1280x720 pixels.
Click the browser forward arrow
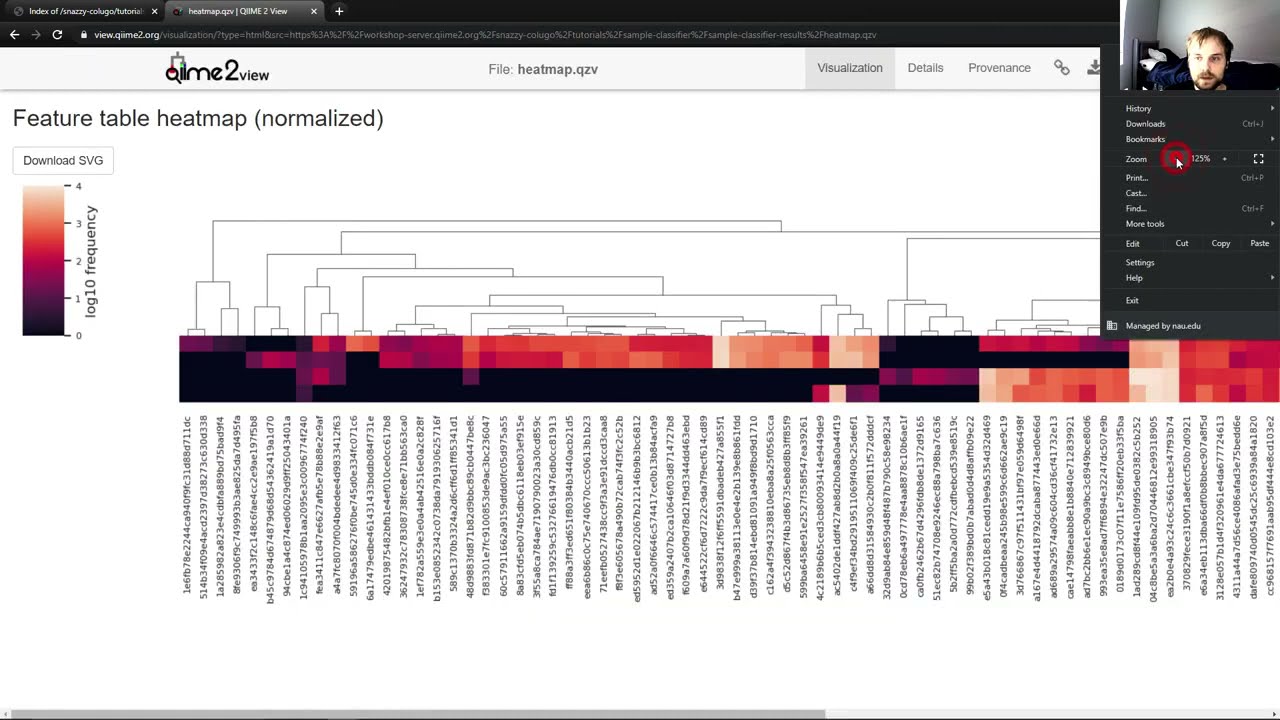click(36, 35)
